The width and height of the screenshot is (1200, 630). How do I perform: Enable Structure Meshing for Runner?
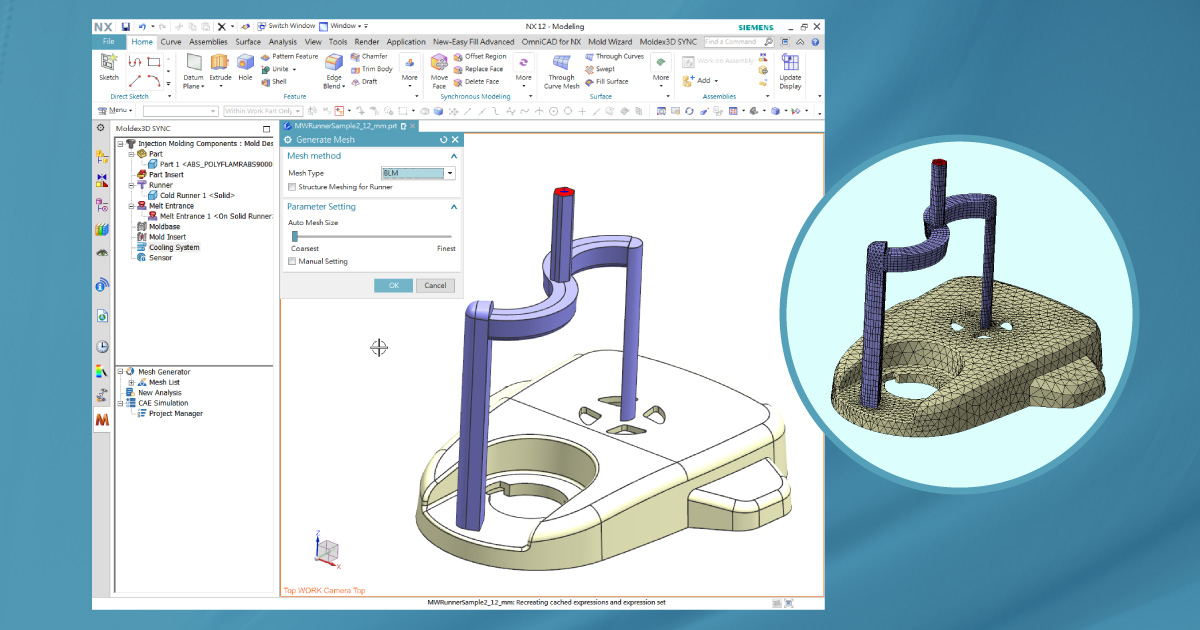click(291, 187)
